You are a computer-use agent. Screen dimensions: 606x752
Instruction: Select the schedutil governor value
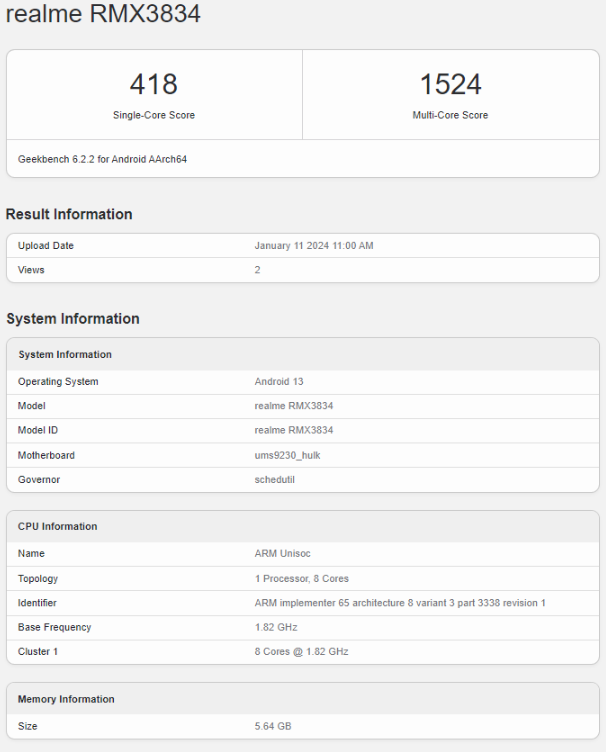(x=274, y=480)
